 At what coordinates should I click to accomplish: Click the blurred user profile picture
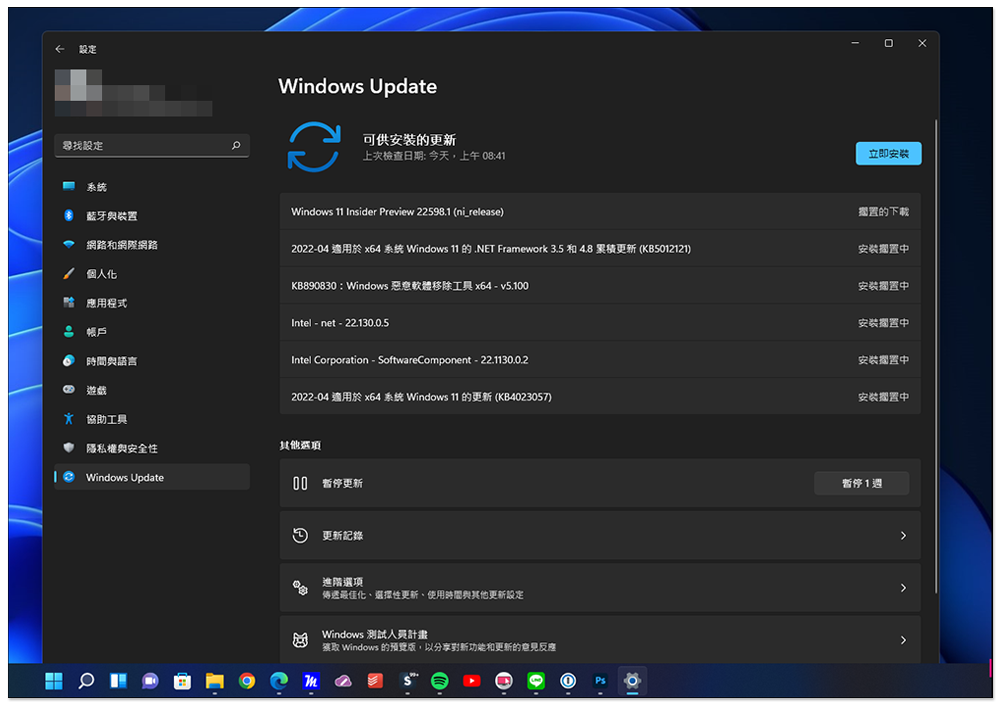[x=78, y=85]
